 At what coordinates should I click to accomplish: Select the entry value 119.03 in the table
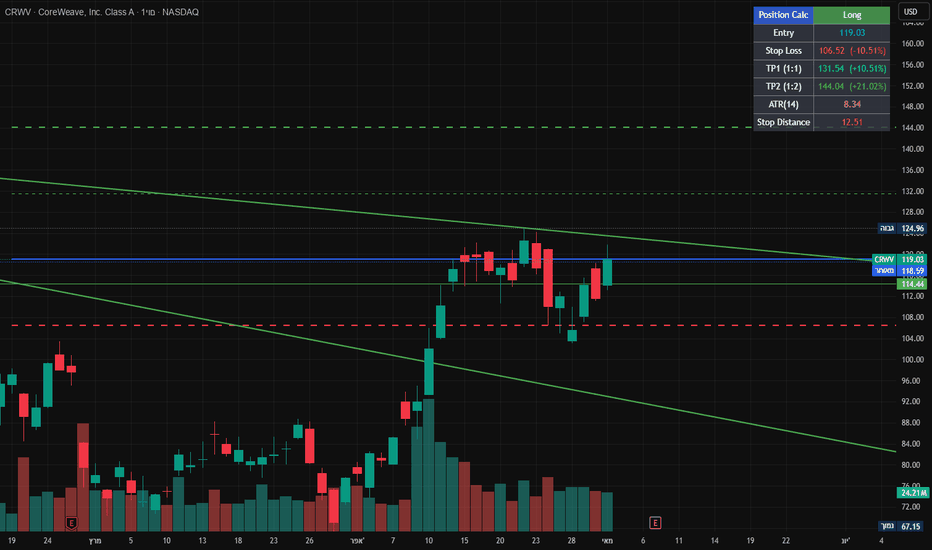click(851, 33)
